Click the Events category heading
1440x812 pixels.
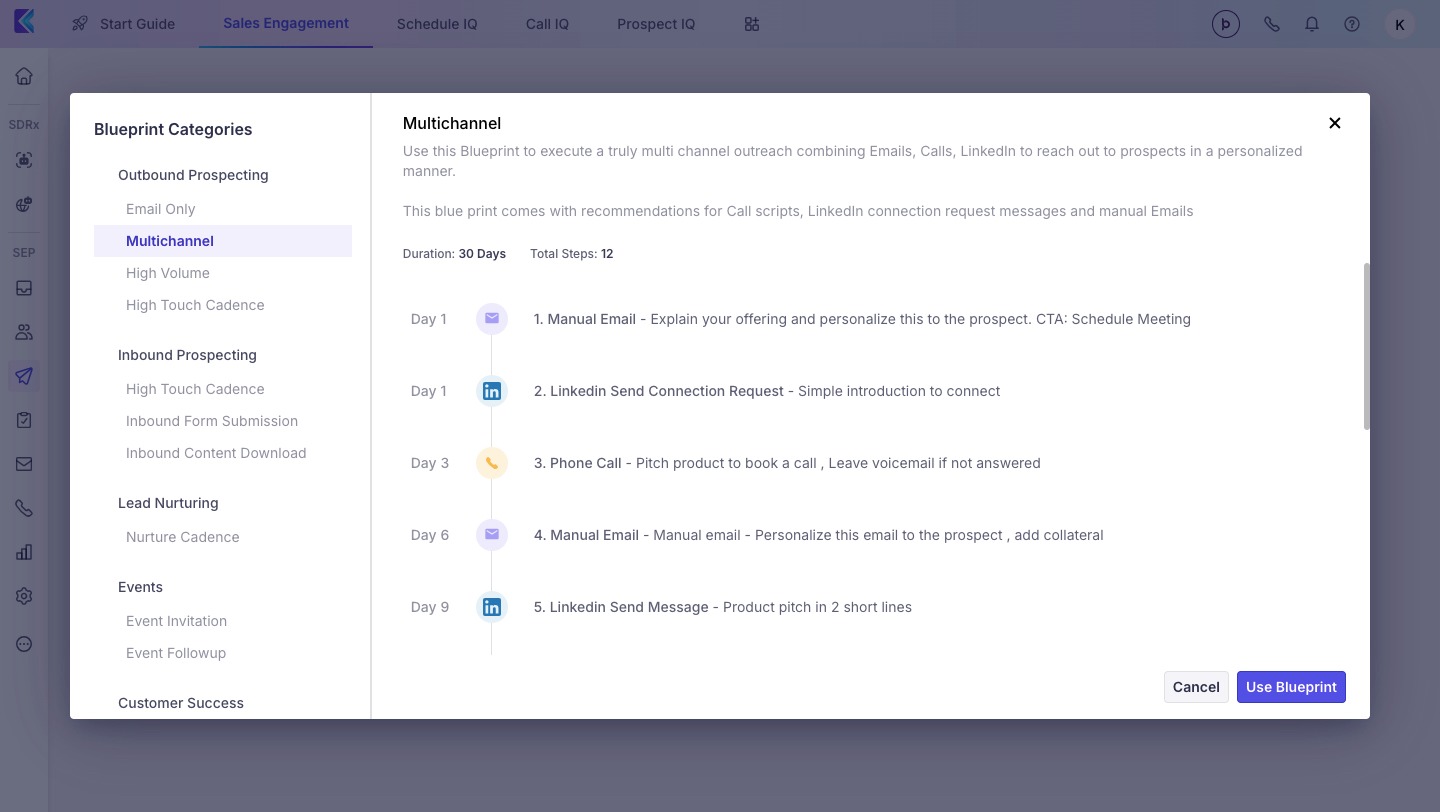[140, 587]
